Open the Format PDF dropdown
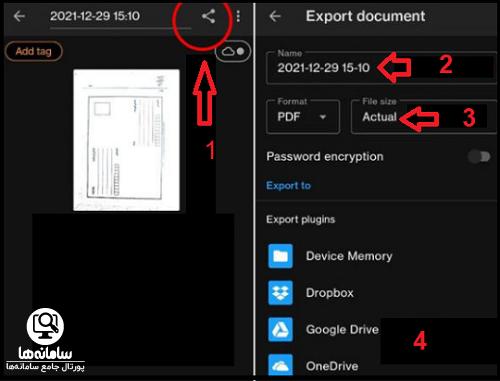This screenshot has height=381, width=500. 303,116
